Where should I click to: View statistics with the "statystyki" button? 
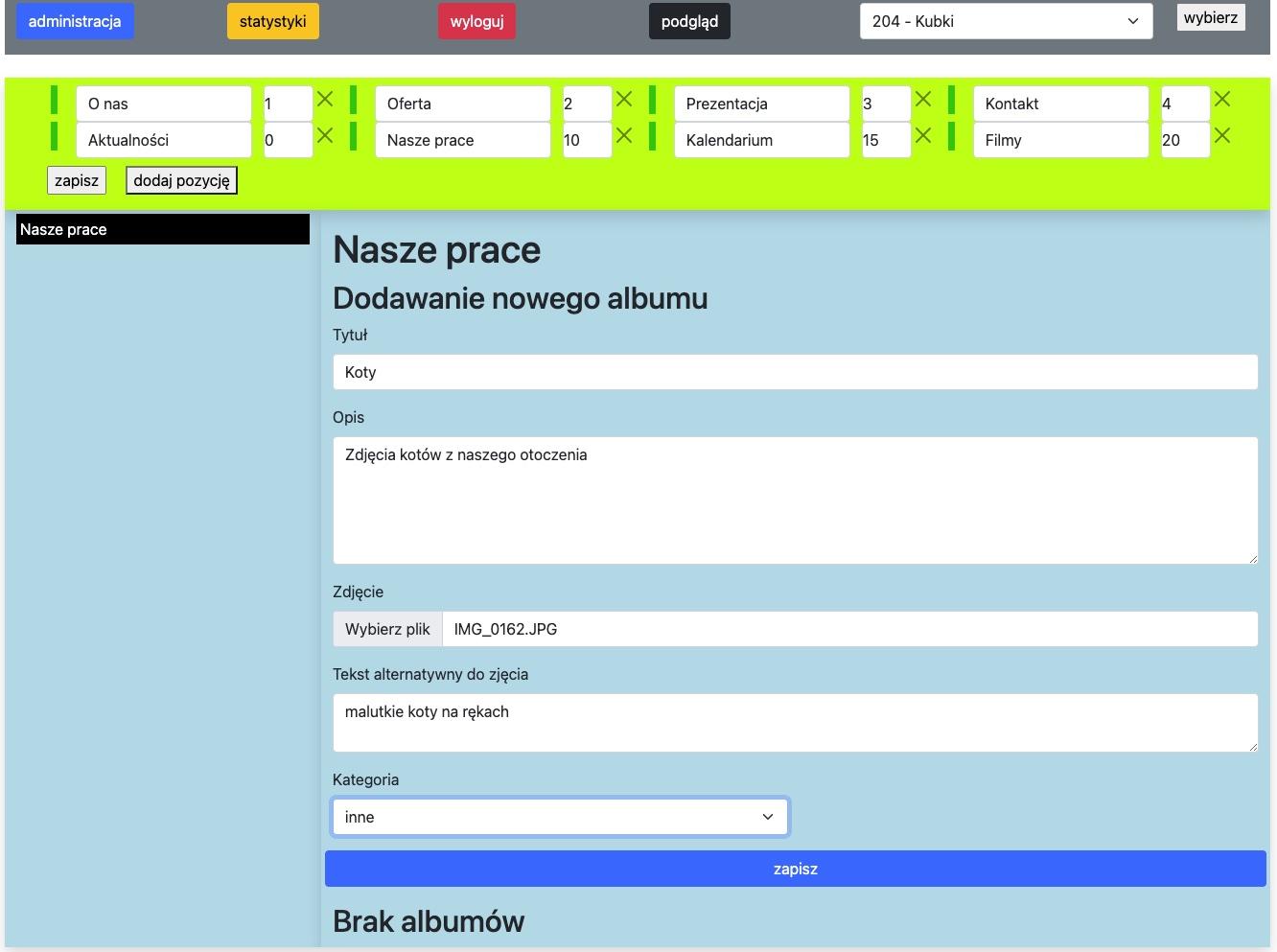pos(272,20)
